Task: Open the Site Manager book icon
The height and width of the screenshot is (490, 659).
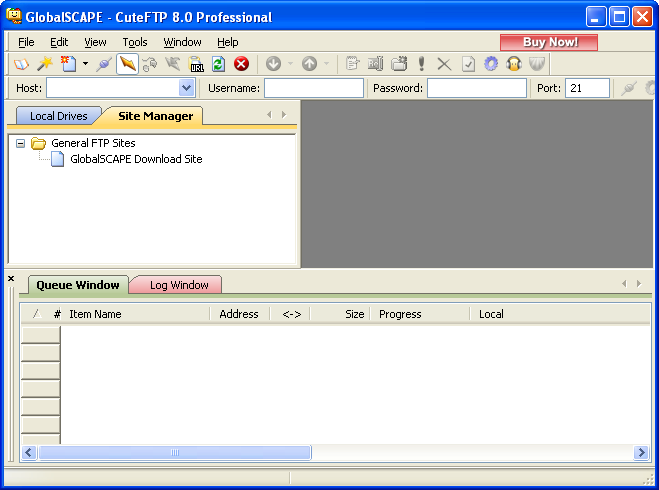Action: pos(21,64)
